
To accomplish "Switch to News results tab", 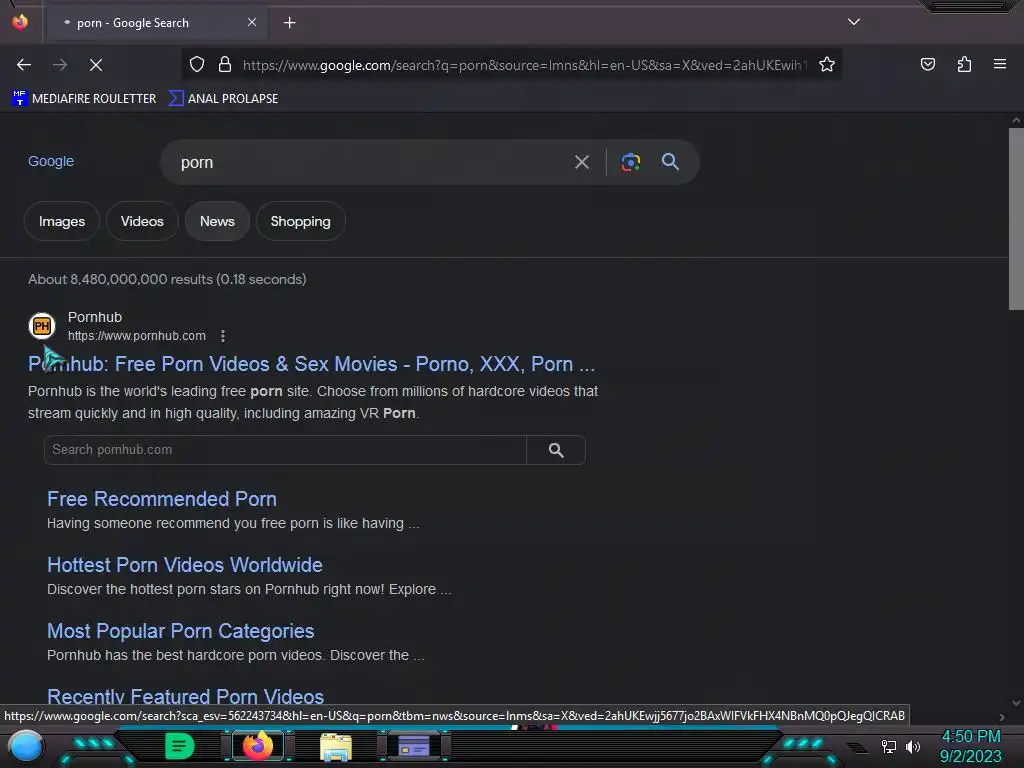I will [217, 221].
